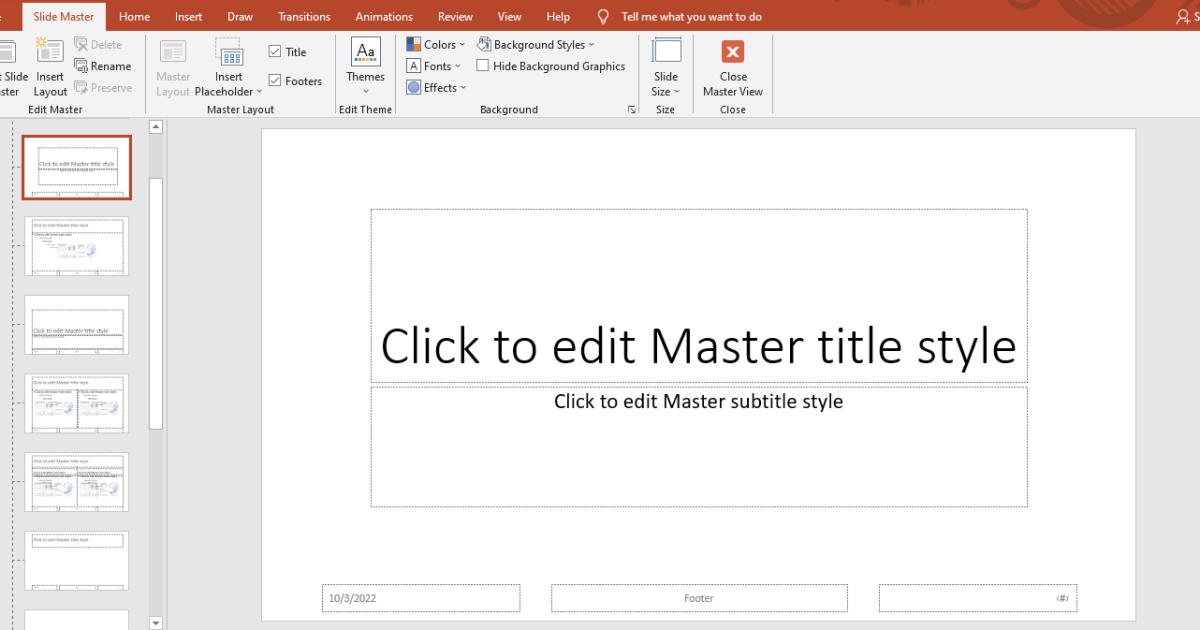Uncheck the Footers checkbox
Screen dimensions: 1200x630
pyautogui.click(x=276, y=80)
